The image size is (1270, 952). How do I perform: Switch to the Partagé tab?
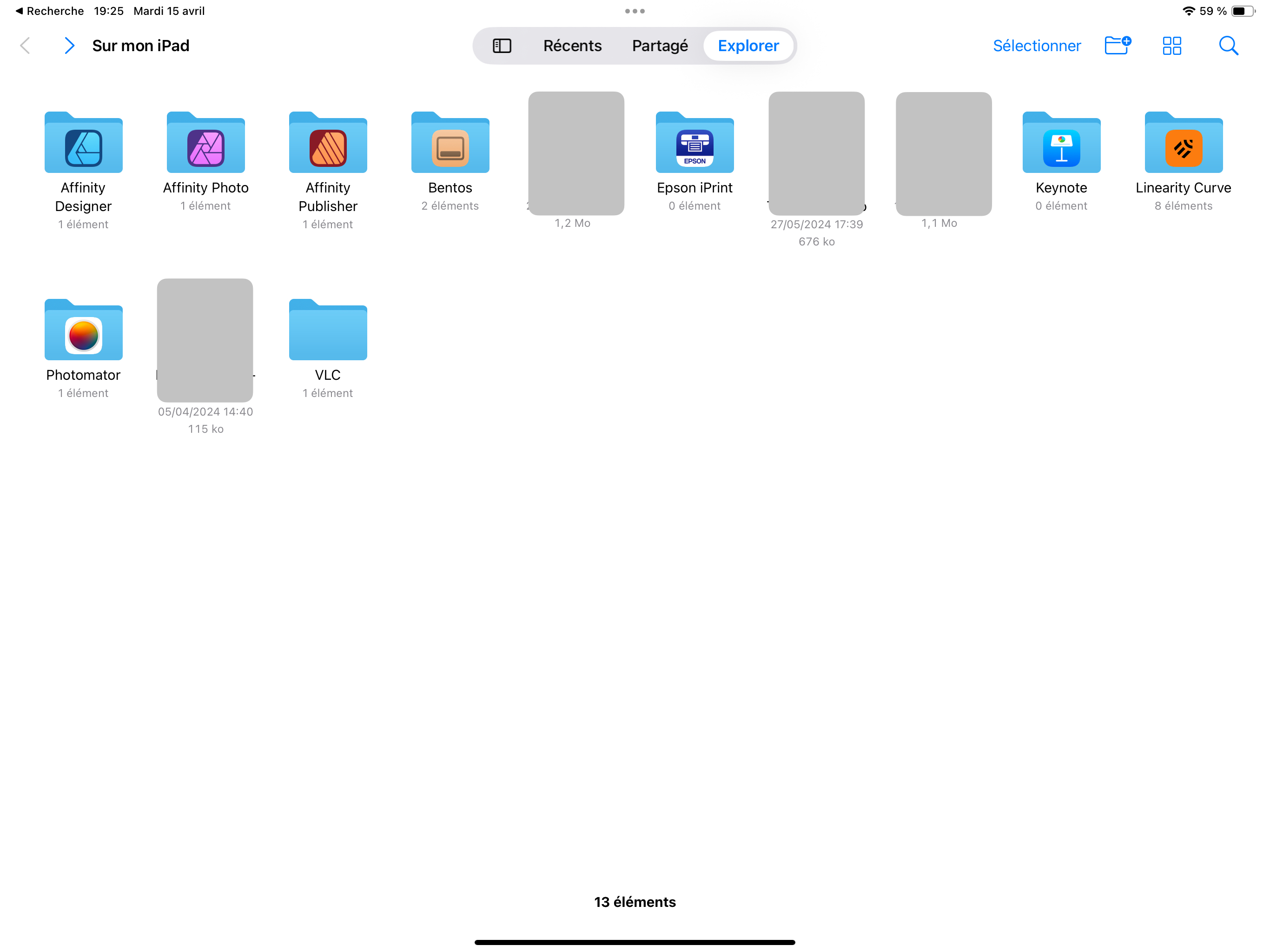tap(660, 46)
